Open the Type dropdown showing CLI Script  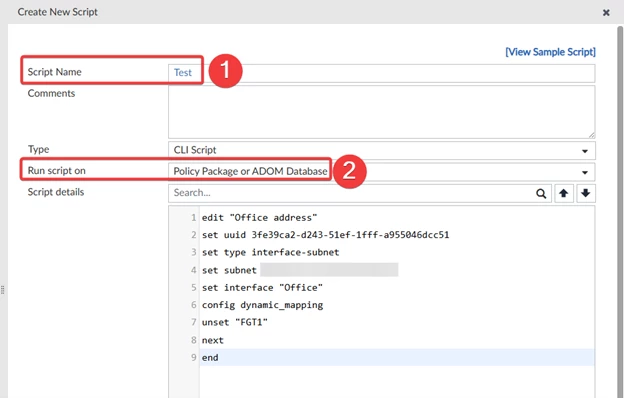[382, 150]
